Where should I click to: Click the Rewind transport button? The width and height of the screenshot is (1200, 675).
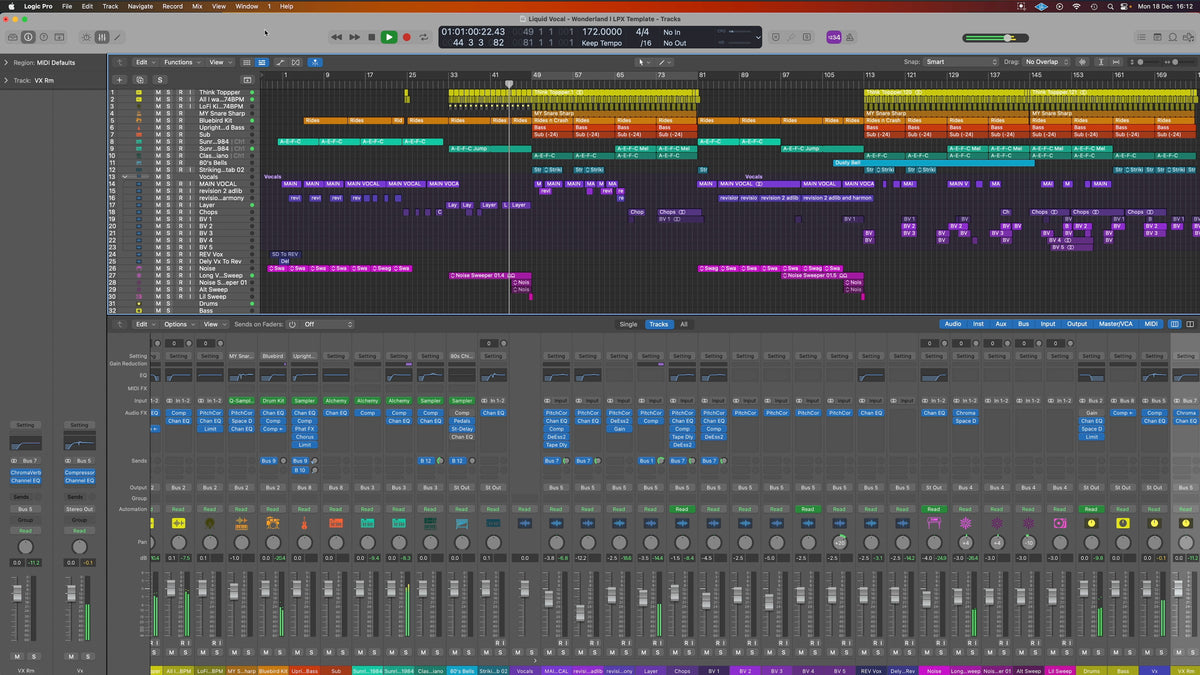[337, 37]
